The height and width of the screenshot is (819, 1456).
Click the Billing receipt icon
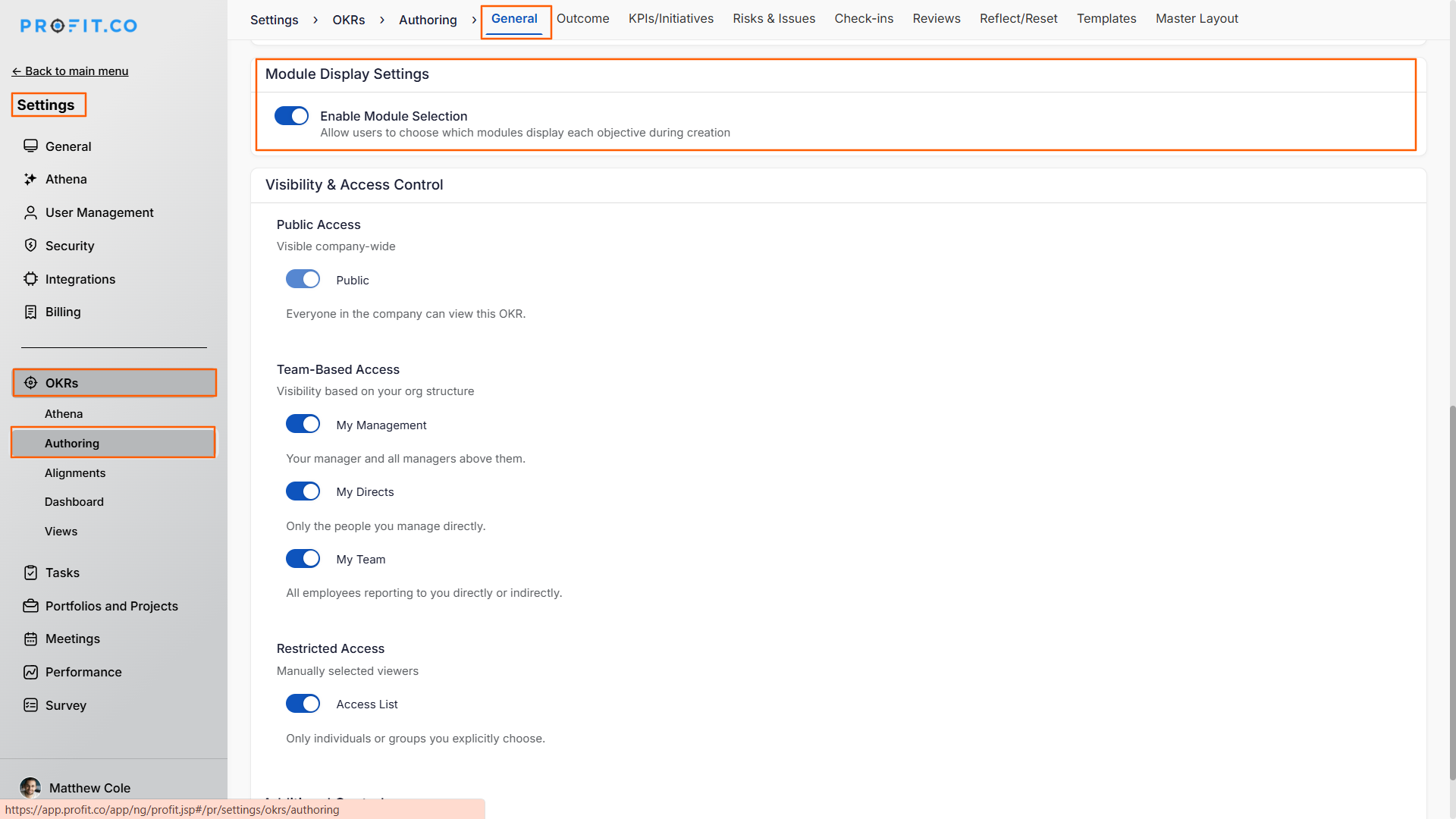[30, 312]
